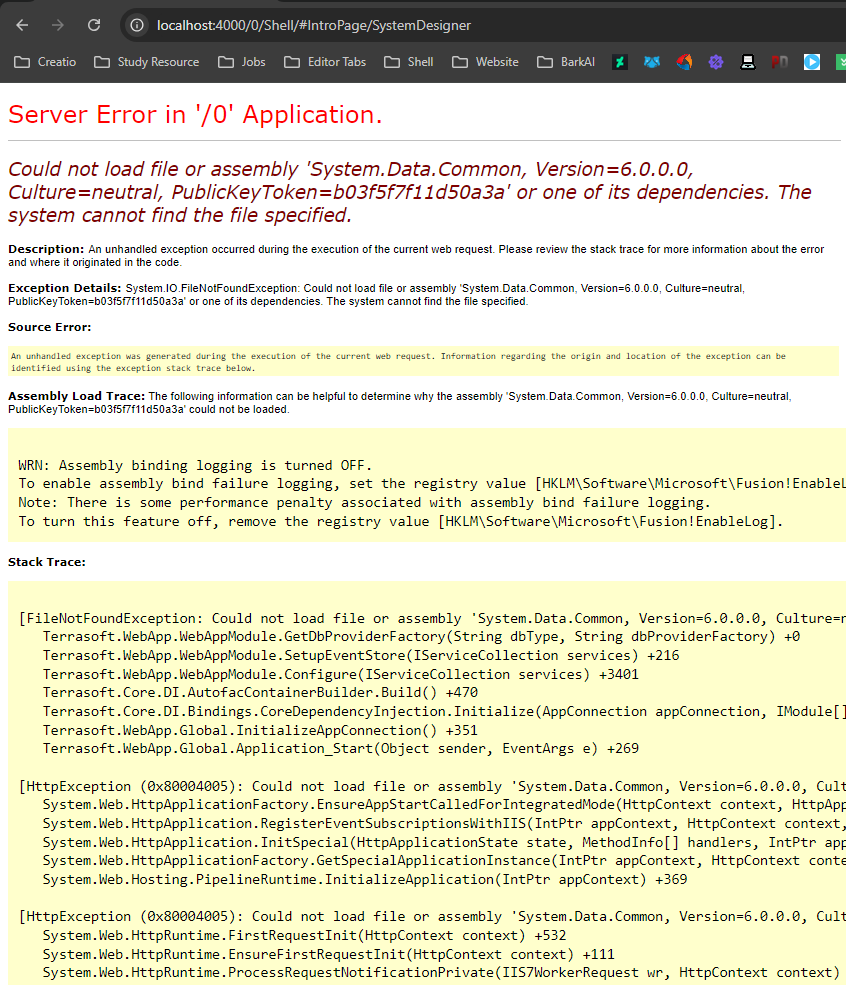Image resolution: width=846 pixels, height=985 pixels.
Task: Open the blue play button bookmark icon
Action: (811, 62)
